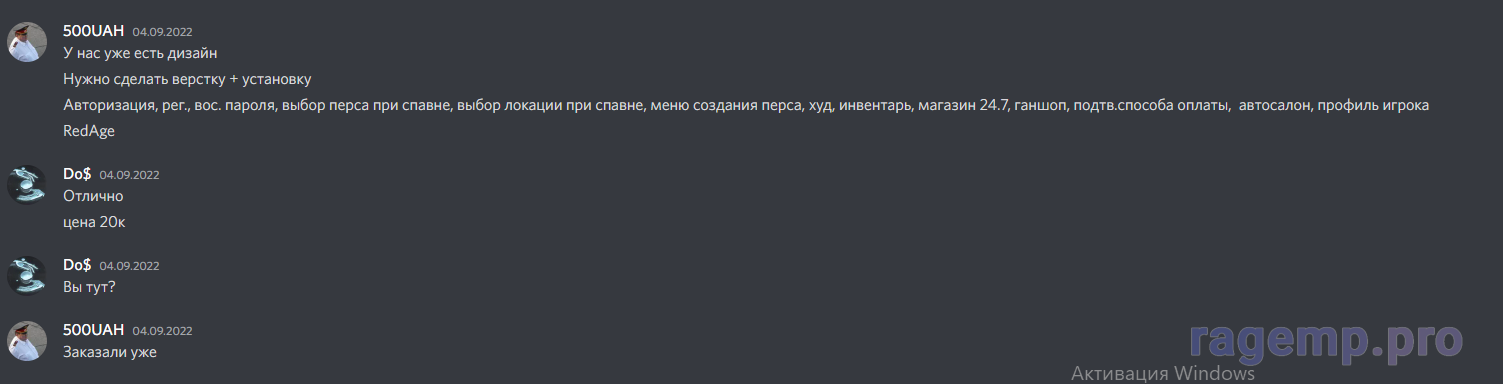The width and height of the screenshot is (1503, 384).
Task: Click Do$ avatar beside 'Вы тут?' message
Action: tap(26, 275)
